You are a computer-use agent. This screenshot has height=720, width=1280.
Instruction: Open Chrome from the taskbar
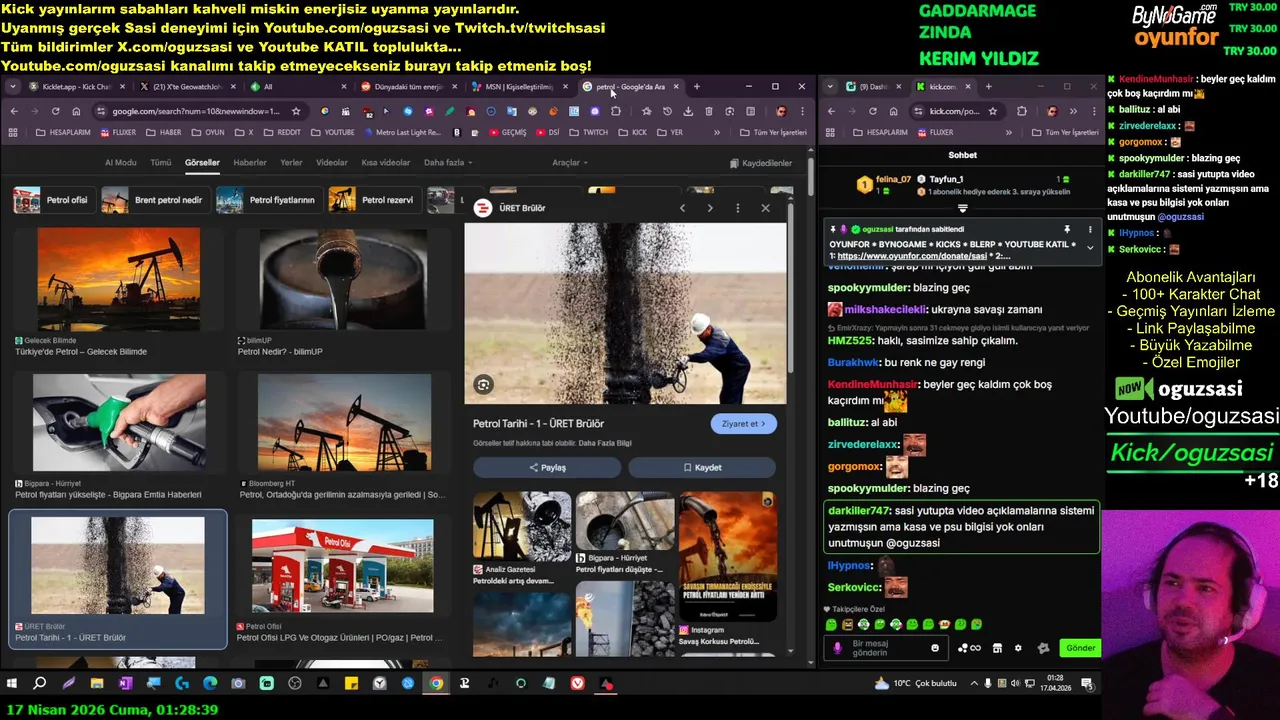(x=436, y=684)
